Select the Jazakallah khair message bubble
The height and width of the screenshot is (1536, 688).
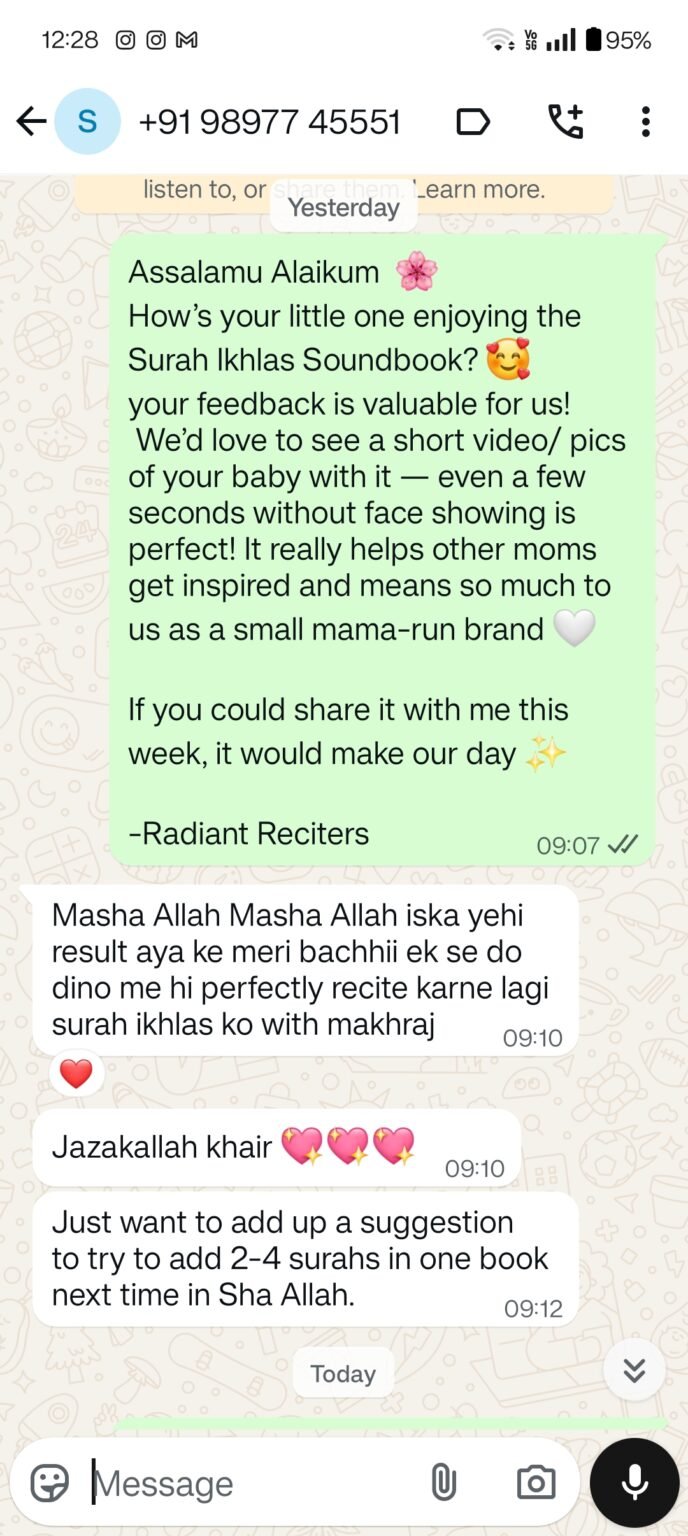click(x=277, y=1147)
